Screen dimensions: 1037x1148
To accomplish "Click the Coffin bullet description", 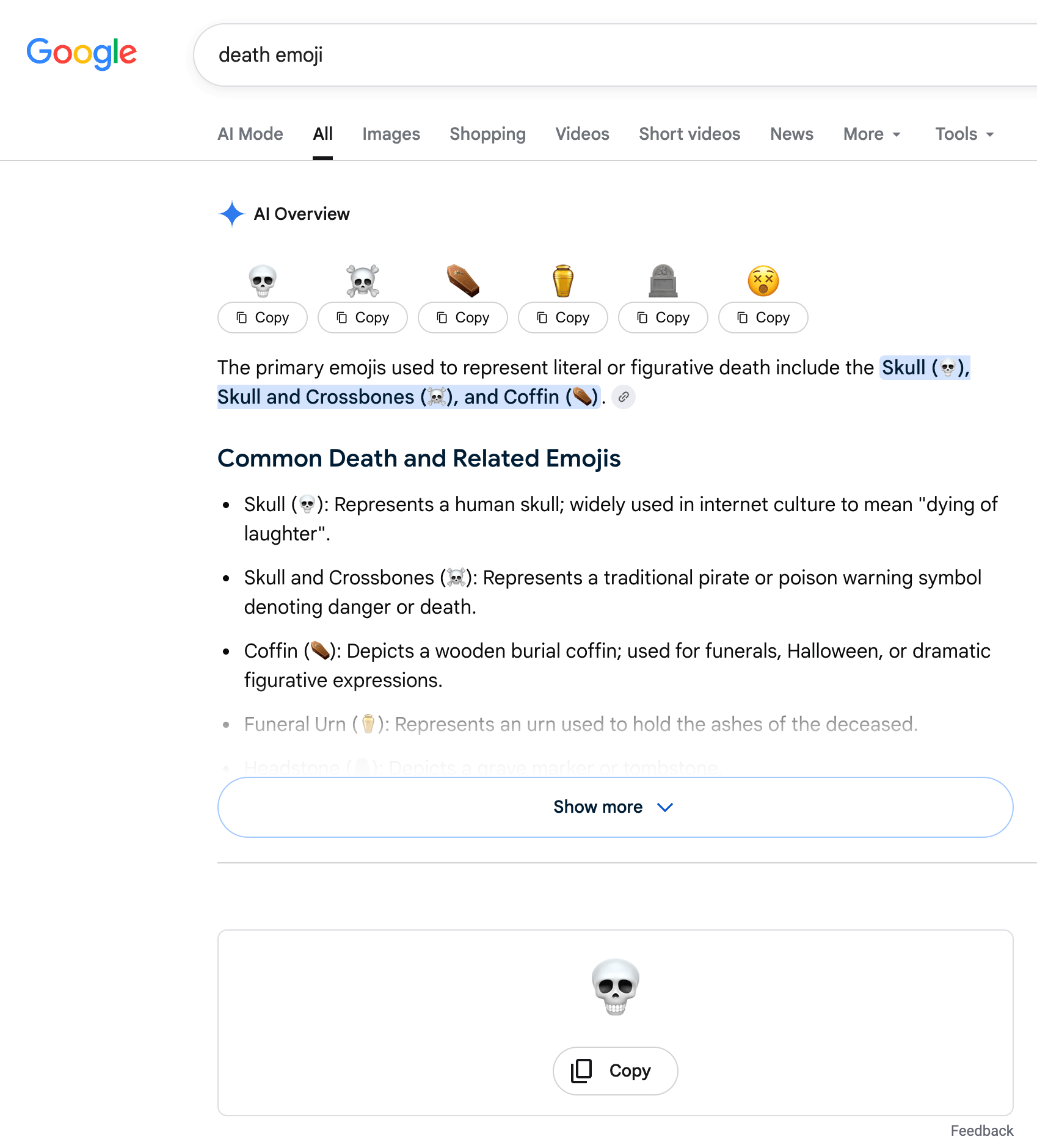I will pos(617,666).
